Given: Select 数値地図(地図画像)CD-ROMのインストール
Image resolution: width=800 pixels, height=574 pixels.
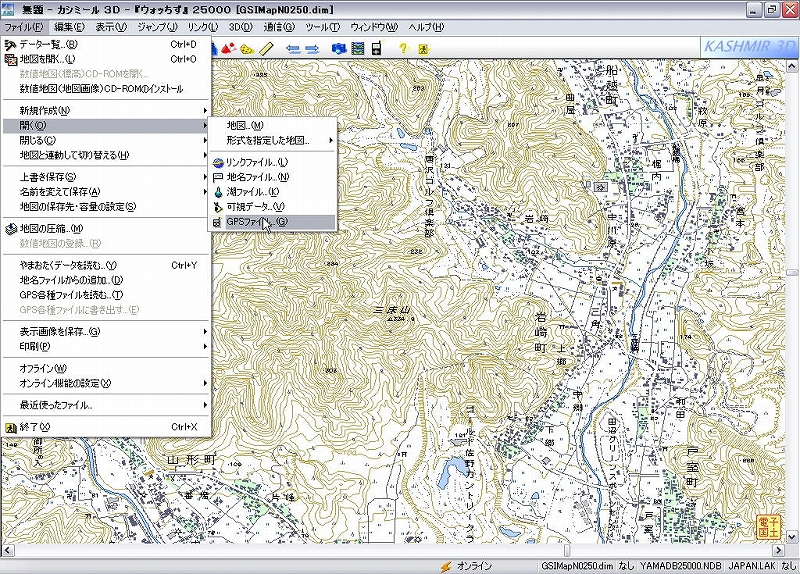Looking at the screenshot, I should (106, 89).
